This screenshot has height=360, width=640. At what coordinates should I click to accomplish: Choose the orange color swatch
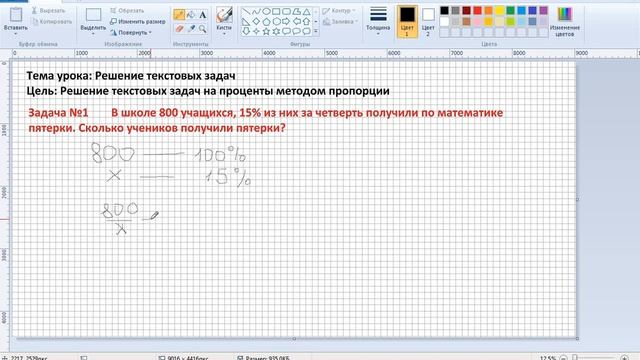pos(489,11)
